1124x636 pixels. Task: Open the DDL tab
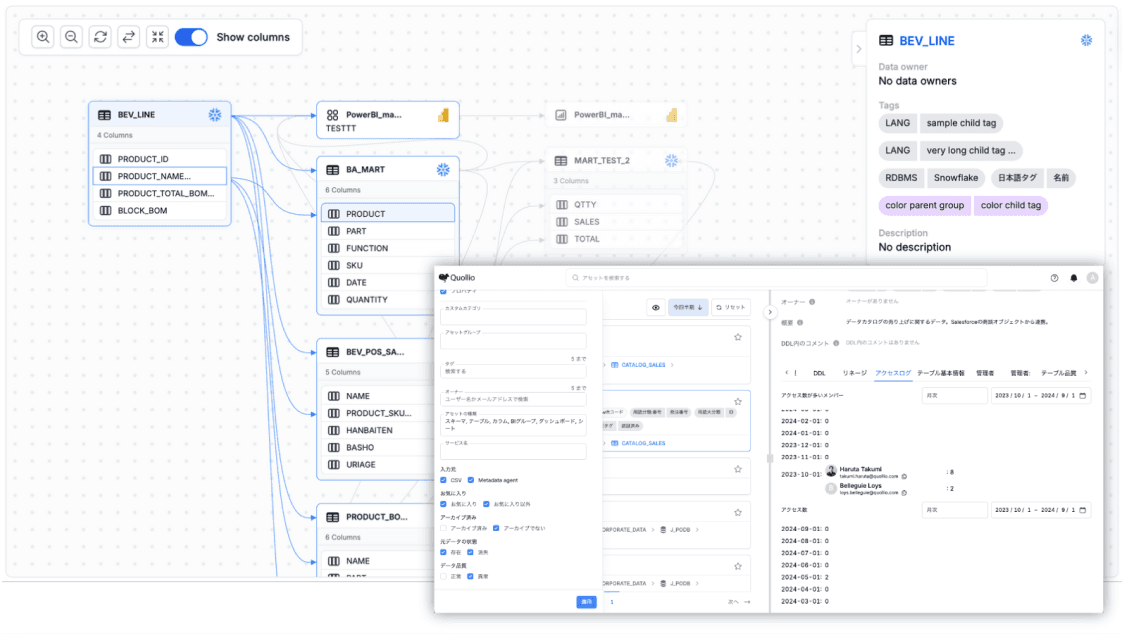click(819, 373)
